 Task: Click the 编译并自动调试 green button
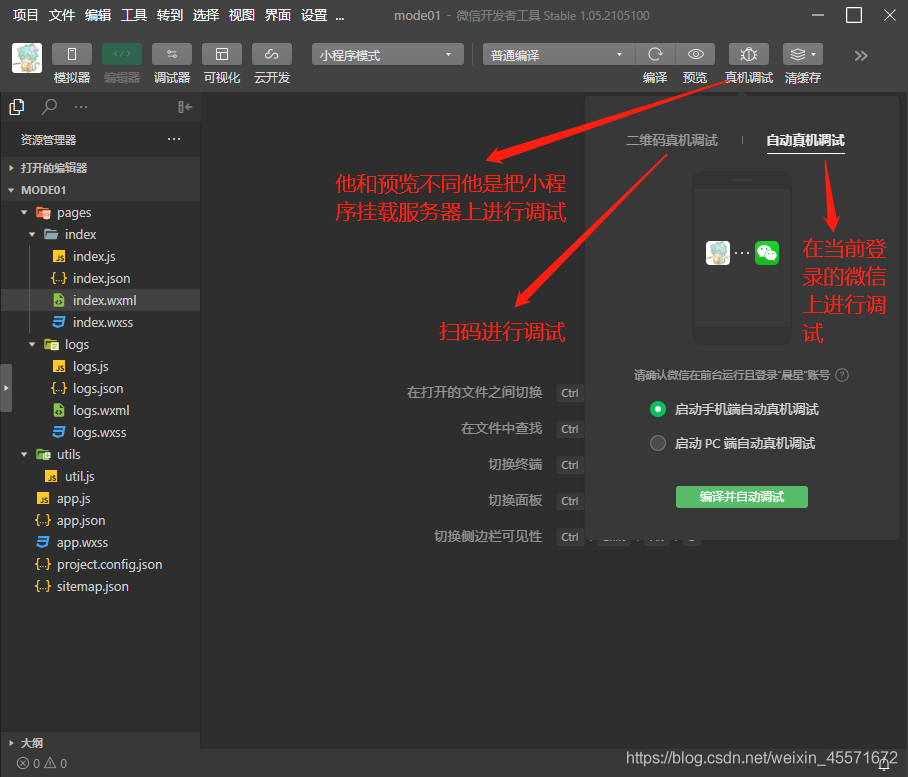(x=741, y=496)
